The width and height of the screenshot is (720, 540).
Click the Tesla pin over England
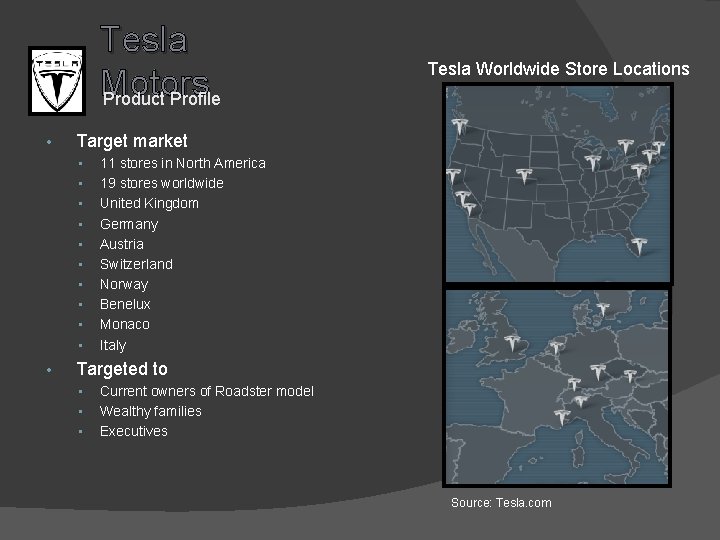512,343
